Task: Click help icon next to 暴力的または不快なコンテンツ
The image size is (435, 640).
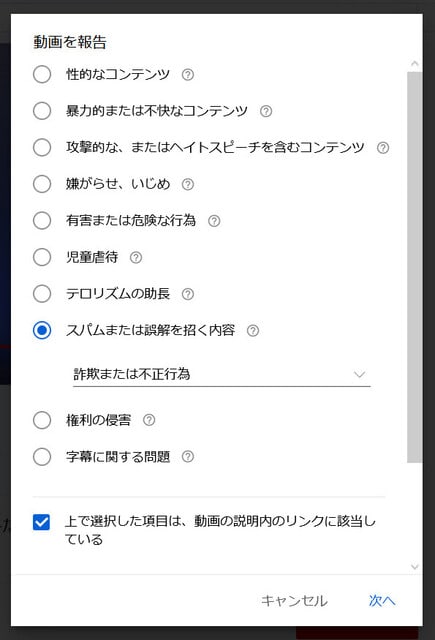Action: click(266, 111)
